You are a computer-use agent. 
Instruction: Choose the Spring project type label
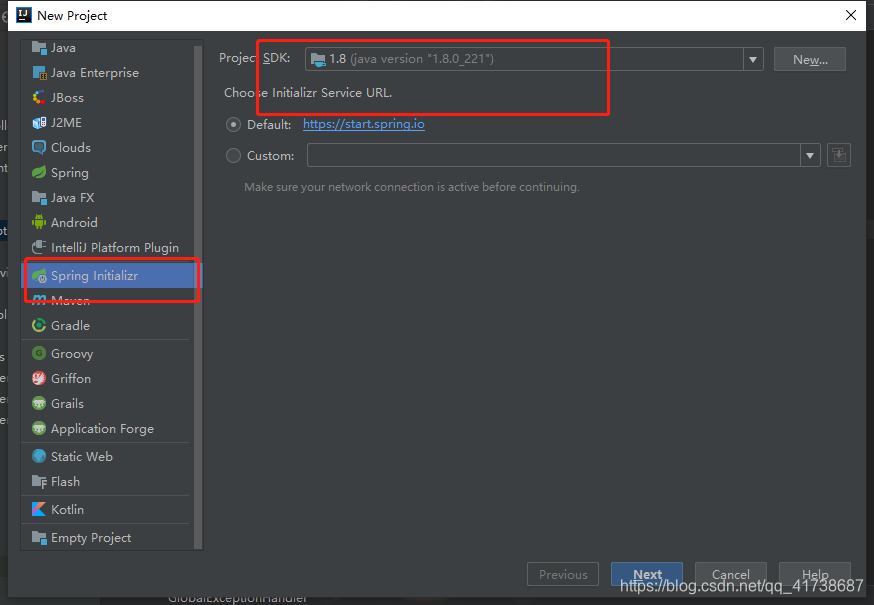(x=70, y=173)
